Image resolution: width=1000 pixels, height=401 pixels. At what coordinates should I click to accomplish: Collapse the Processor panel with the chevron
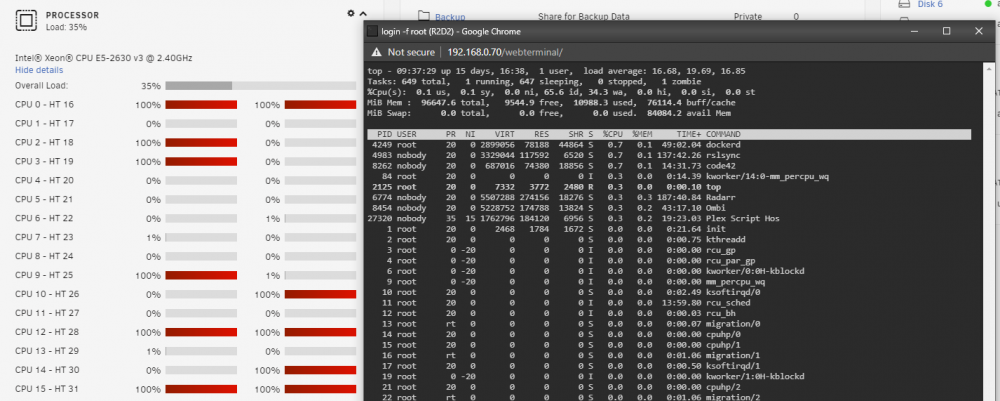tap(363, 13)
